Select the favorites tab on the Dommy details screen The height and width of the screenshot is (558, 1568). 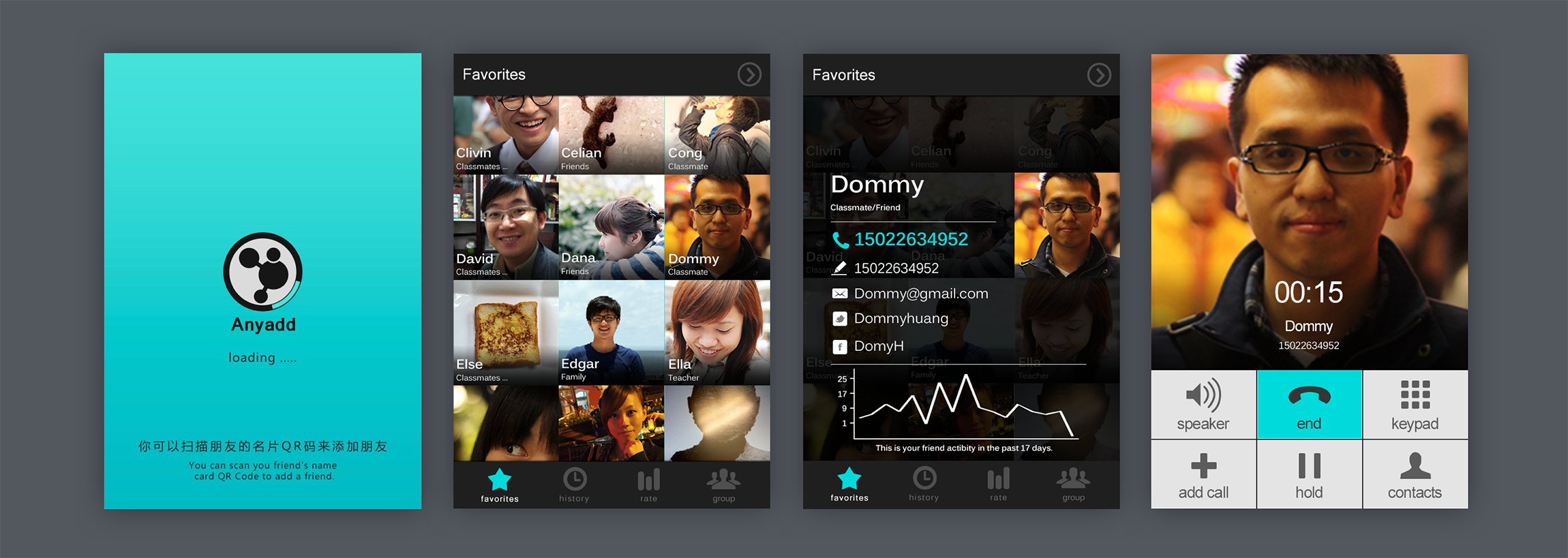849,484
